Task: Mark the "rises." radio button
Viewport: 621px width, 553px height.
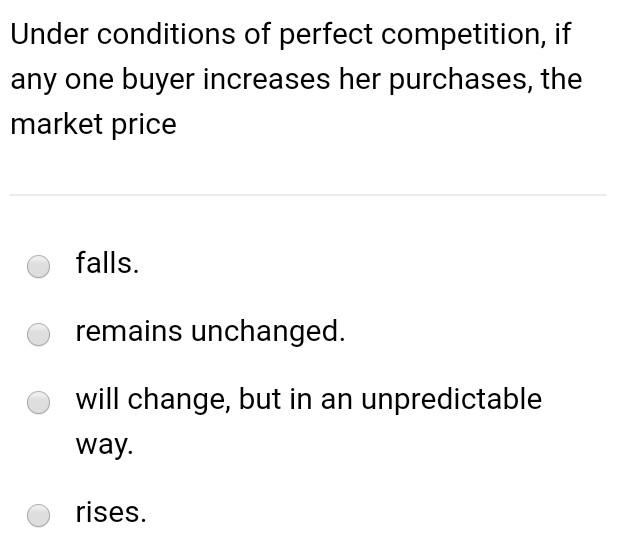Action: point(38,515)
